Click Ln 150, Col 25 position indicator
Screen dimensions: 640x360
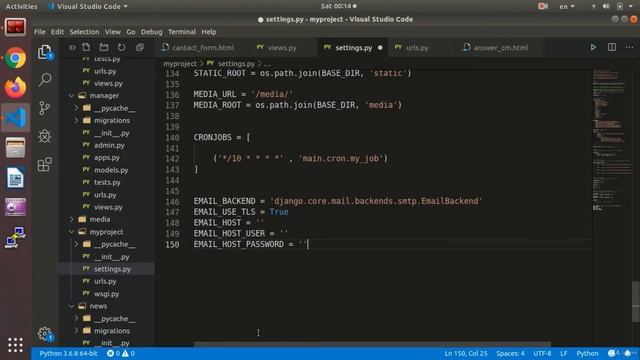(466, 353)
